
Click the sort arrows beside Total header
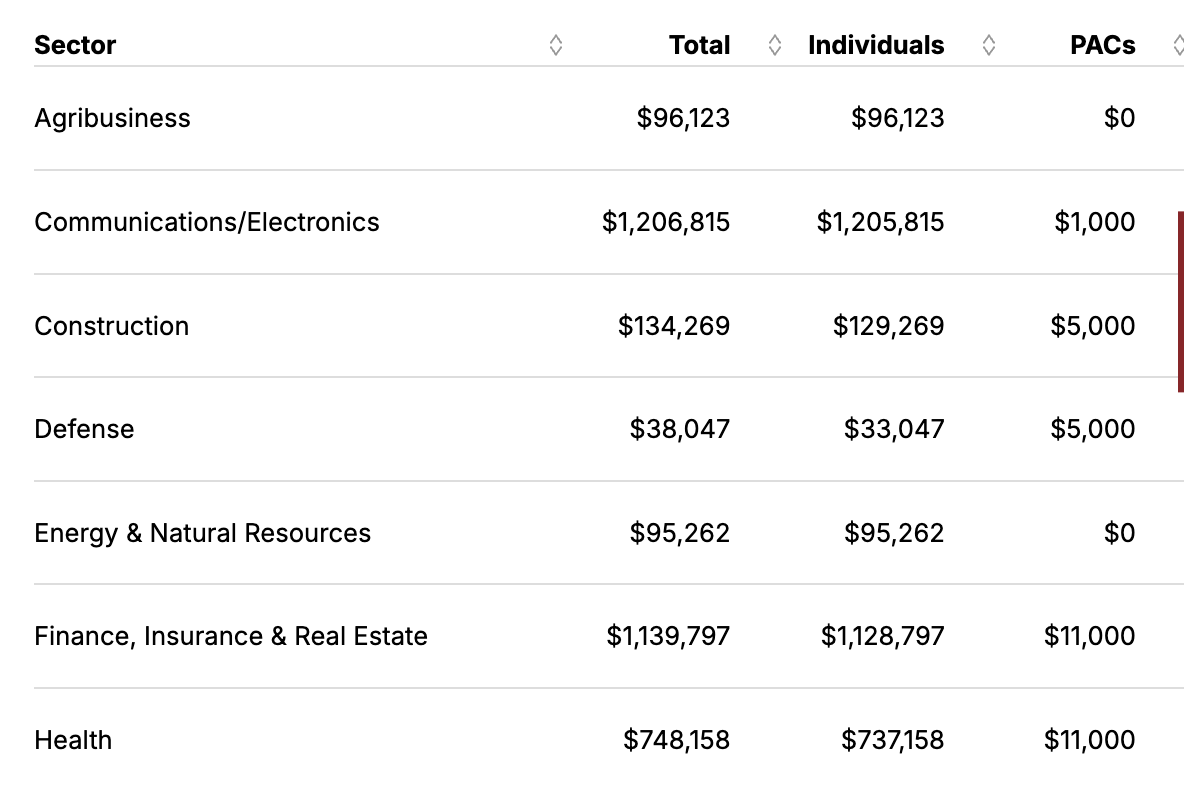tap(774, 45)
